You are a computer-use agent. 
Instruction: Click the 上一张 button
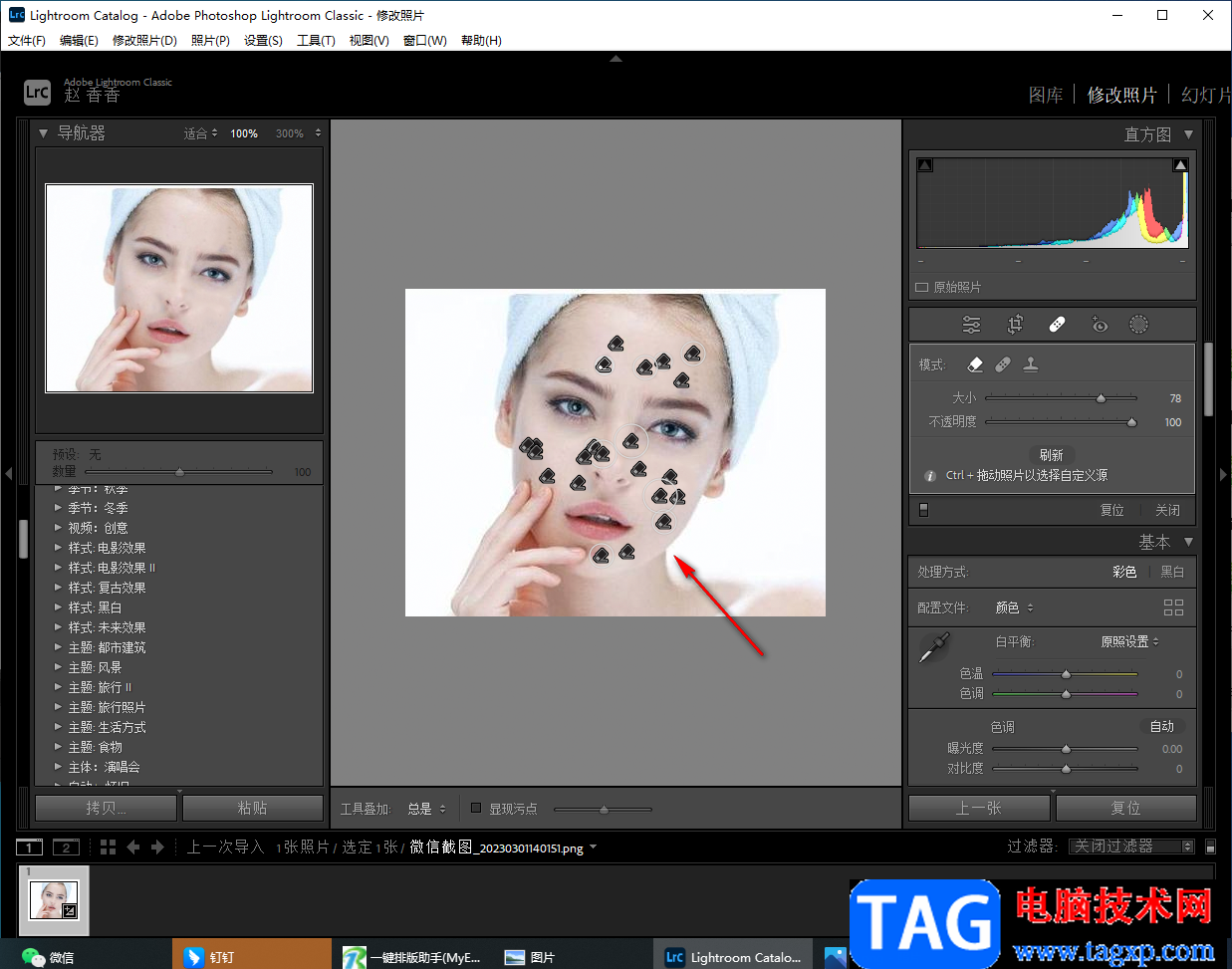(979, 808)
